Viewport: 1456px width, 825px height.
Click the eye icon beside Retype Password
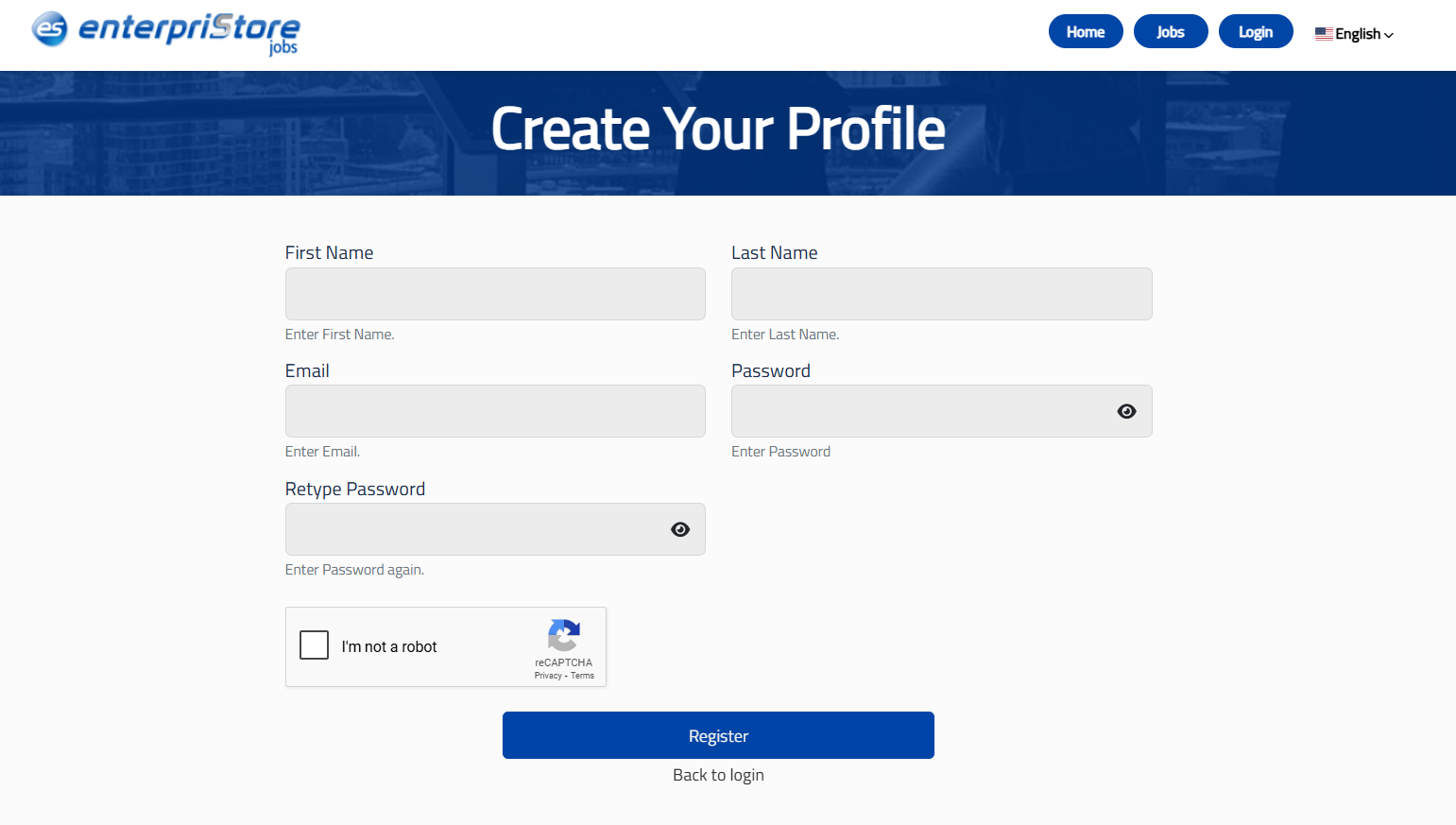click(x=679, y=529)
